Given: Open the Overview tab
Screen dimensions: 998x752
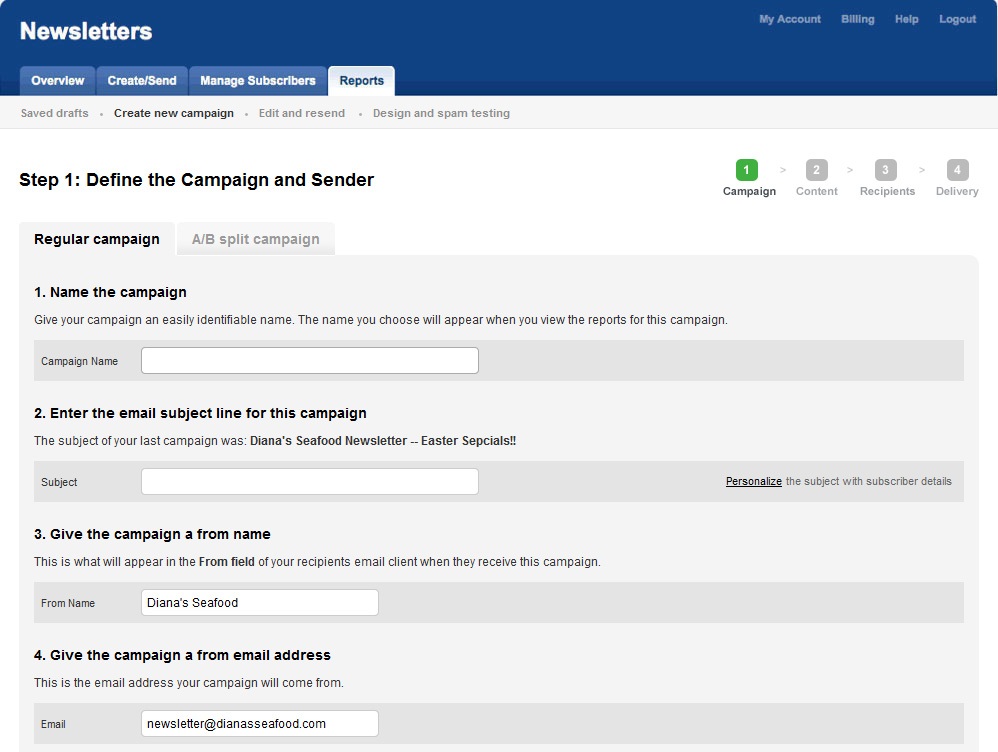Looking at the screenshot, I should point(57,81).
